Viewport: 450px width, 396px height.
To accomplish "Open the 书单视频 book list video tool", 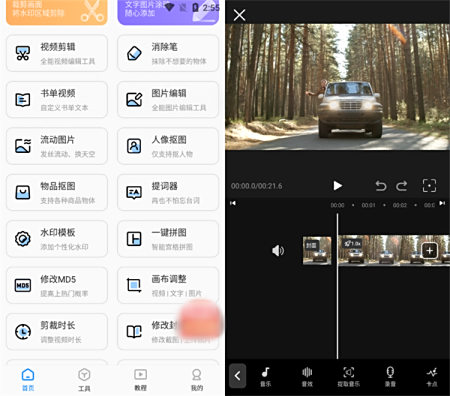I will coord(57,100).
